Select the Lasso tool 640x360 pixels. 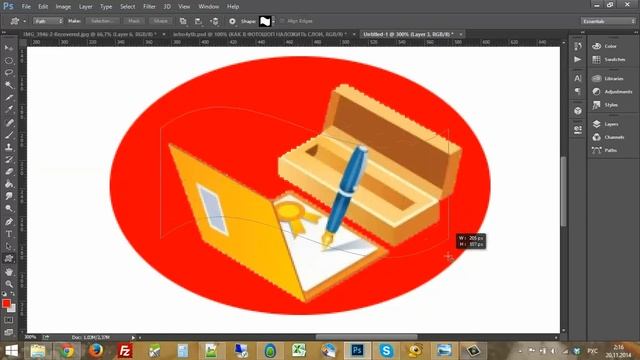click(x=9, y=73)
